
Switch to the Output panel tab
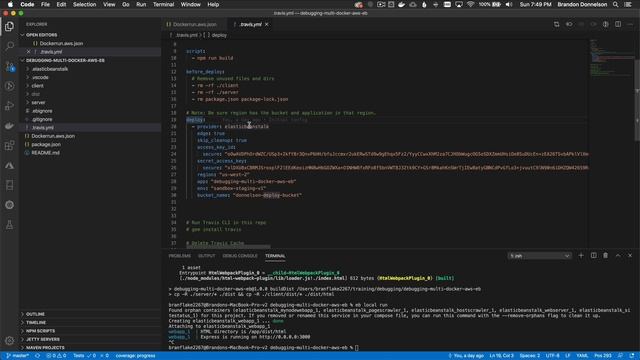click(207, 256)
